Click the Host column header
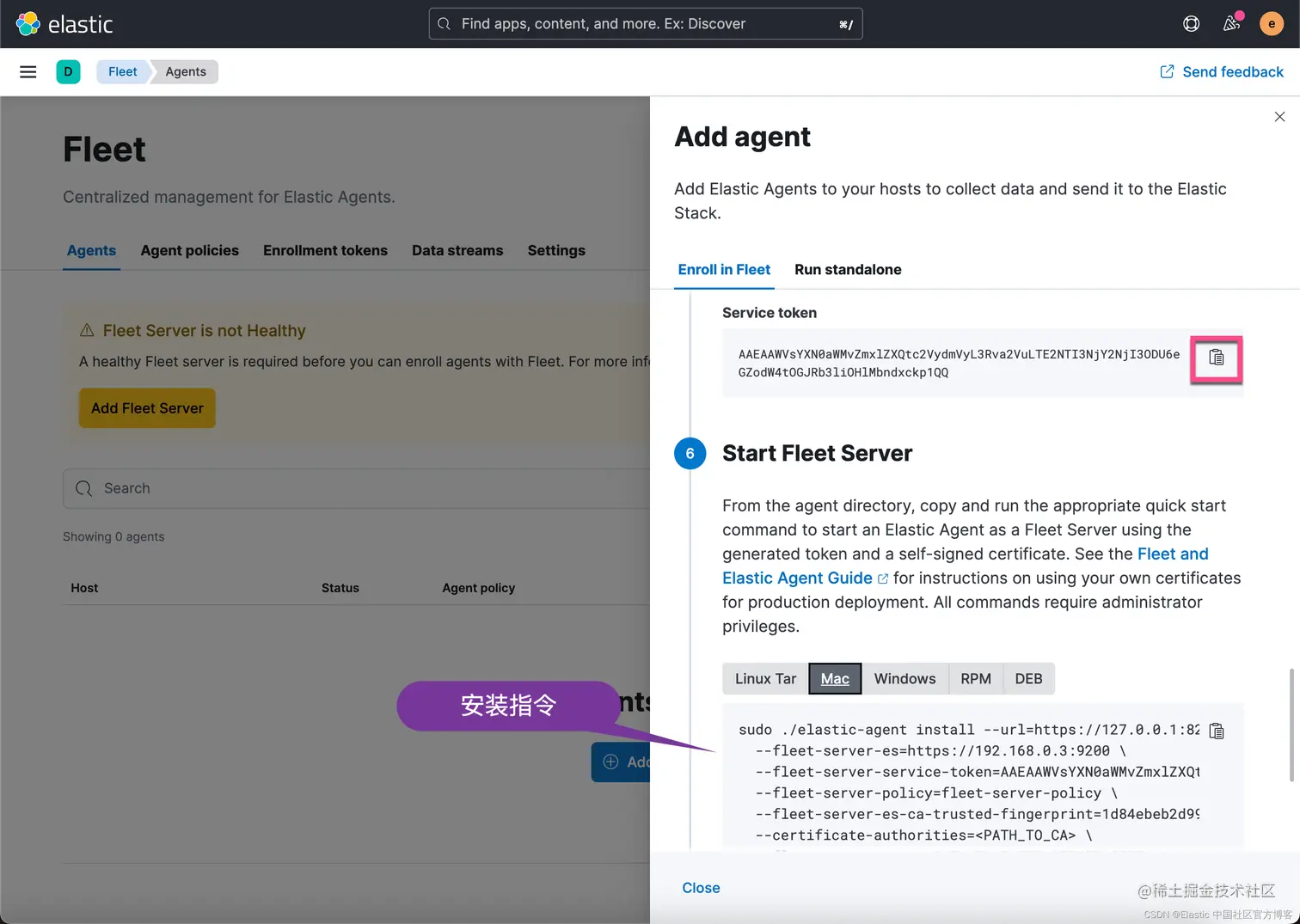1300x924 pixels. click(84, 588)
